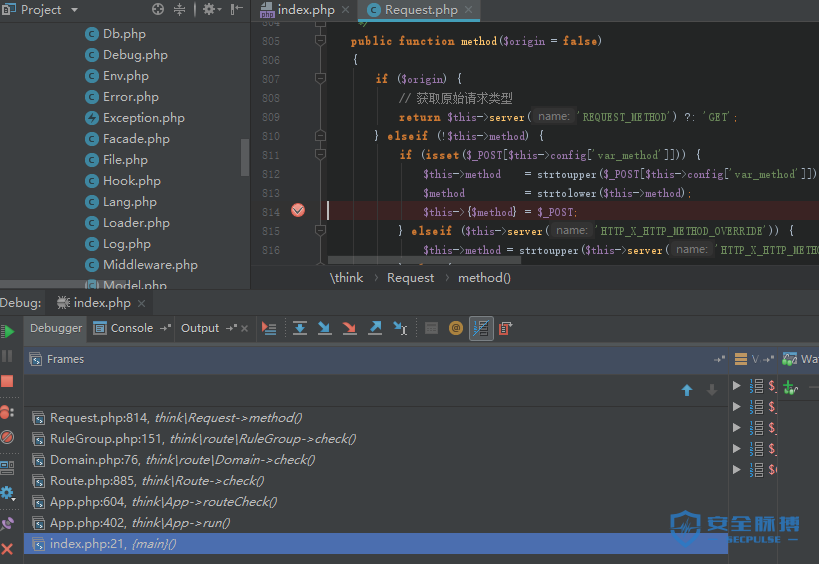819x564 pixels.
Task: Select the Domain.php:76 stack frame
Action: tap(376, 460)
